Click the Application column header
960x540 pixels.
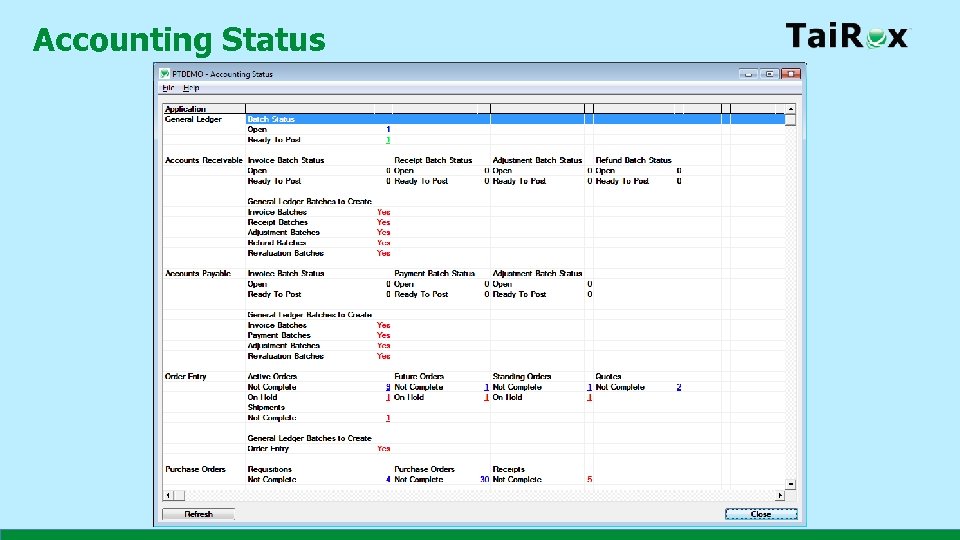click(x=204, y=109)
